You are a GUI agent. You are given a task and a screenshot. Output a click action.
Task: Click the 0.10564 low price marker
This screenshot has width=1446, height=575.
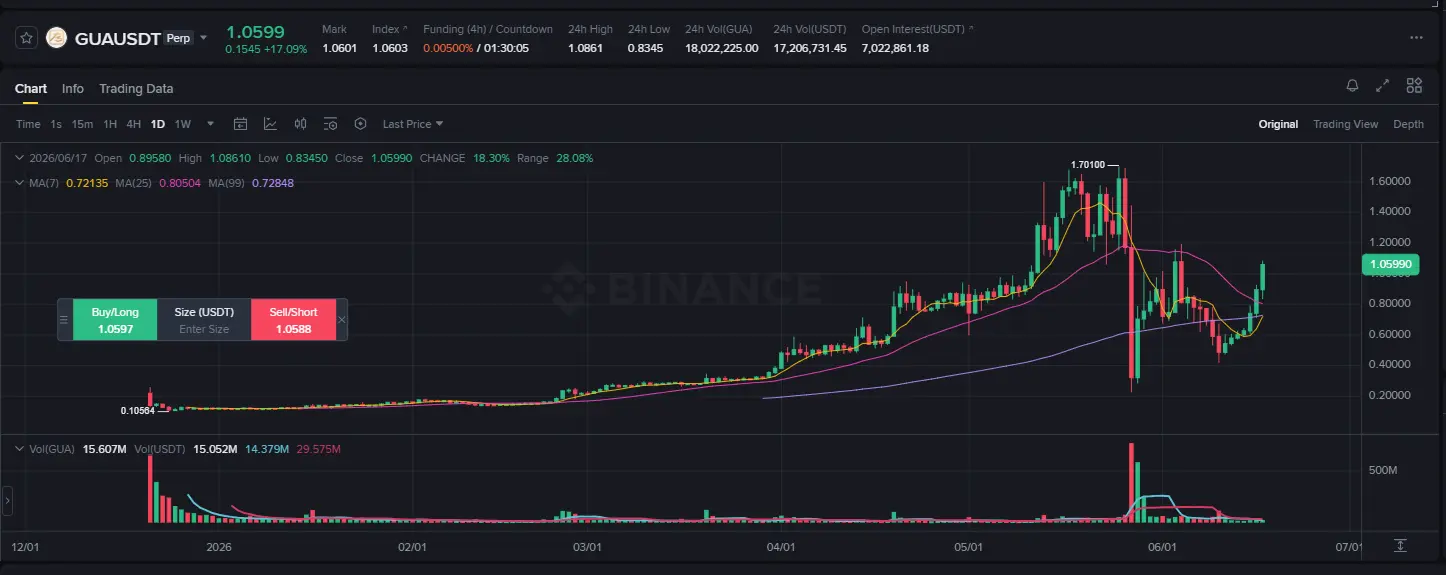tap(138, 411)
